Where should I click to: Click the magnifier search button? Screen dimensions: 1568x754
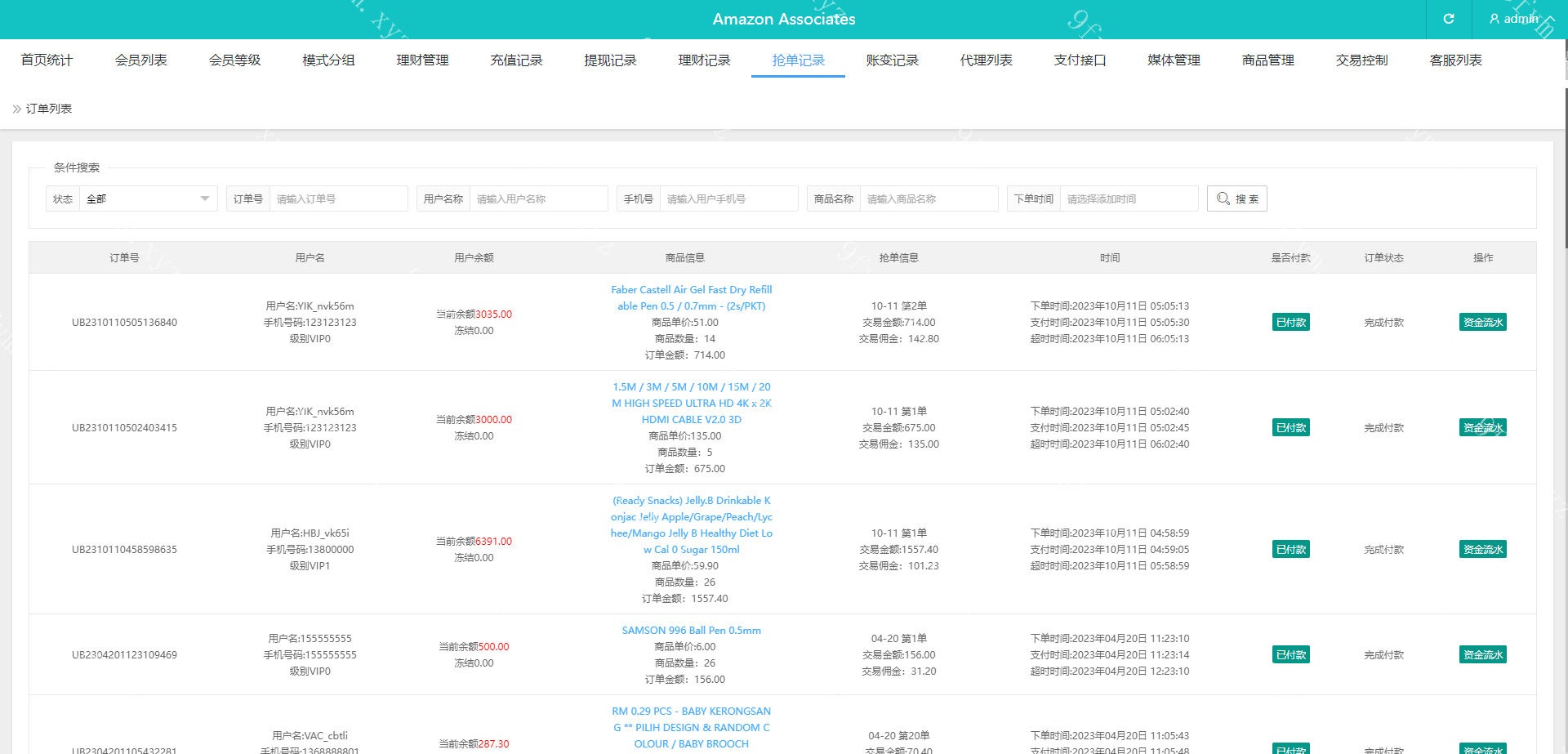click(1236, 199)
